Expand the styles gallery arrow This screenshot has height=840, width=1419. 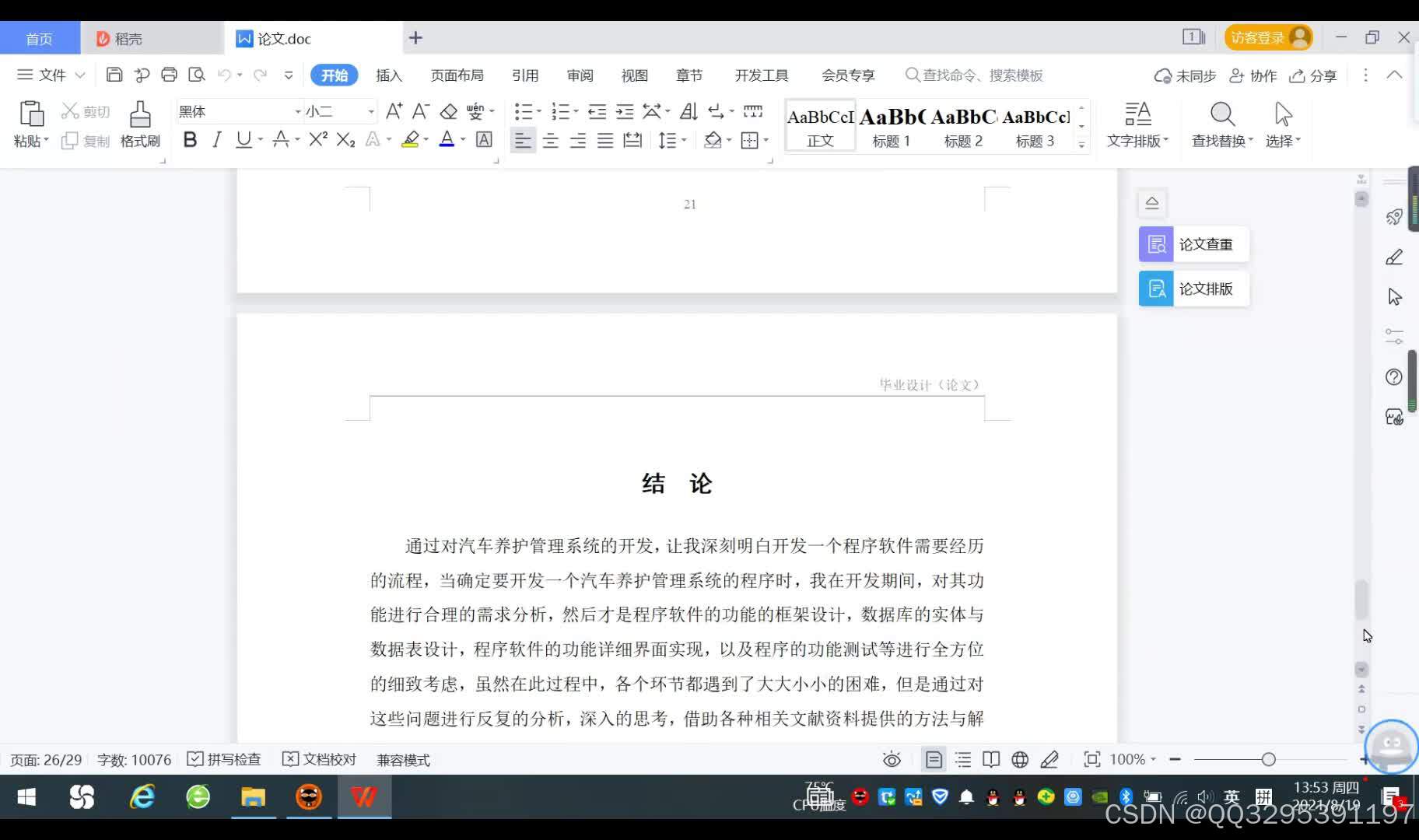point(1081,145)
